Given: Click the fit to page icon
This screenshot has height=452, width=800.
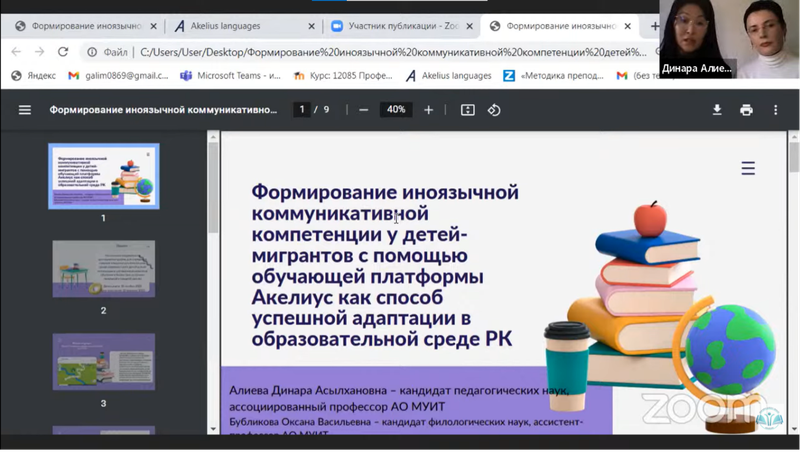Looking at the screenshot, I should 467,110.
